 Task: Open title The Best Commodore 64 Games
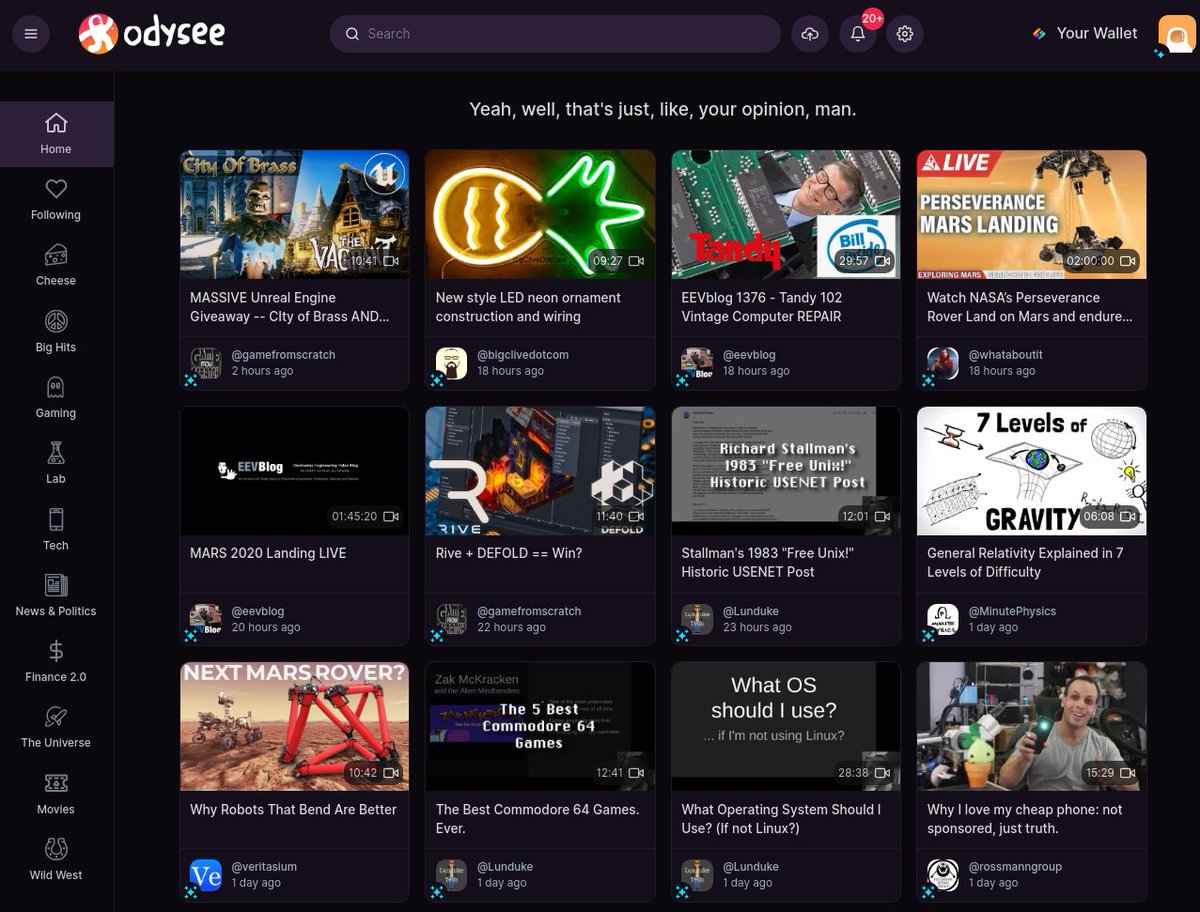(x=538, y=818)
